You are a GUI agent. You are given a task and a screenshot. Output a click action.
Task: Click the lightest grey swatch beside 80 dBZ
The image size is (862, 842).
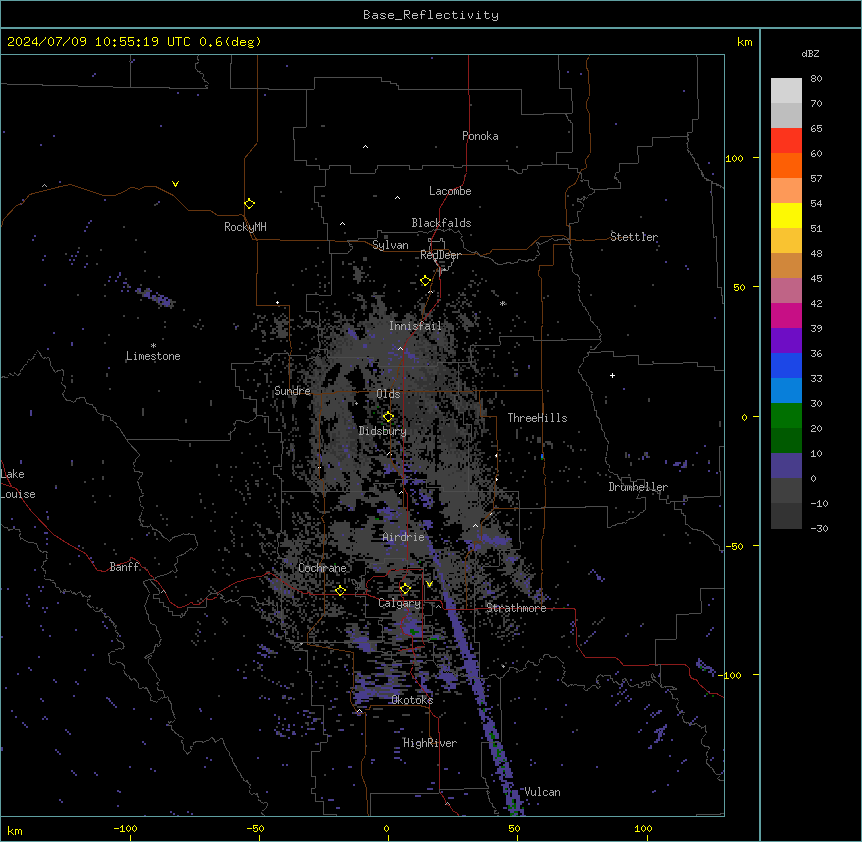[x=786, y=91]
